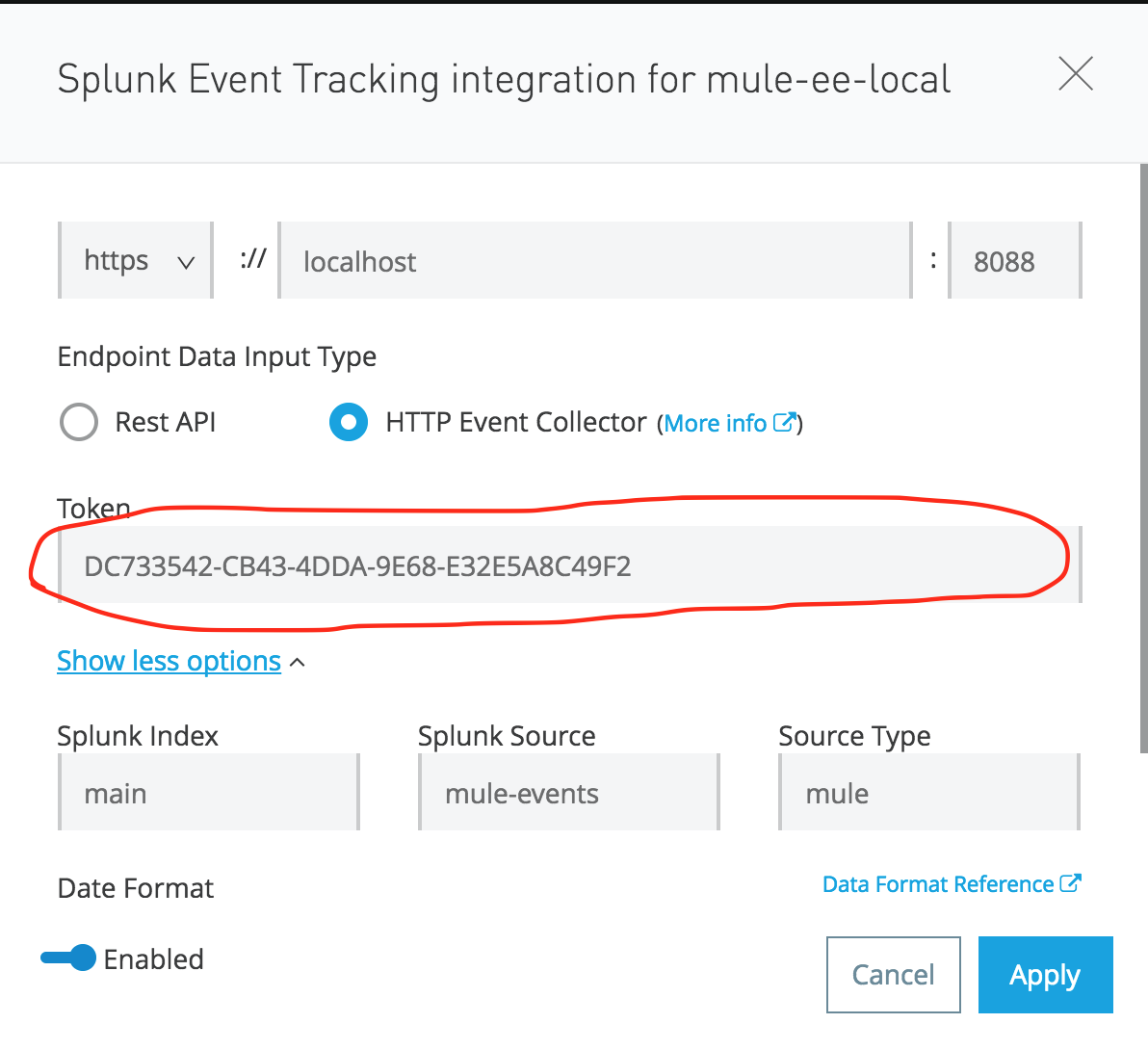The height and width of the screenshot is (1050, 1148).
Task: Toggle the Date Format Enabled switch
Action: coord(68,958)
